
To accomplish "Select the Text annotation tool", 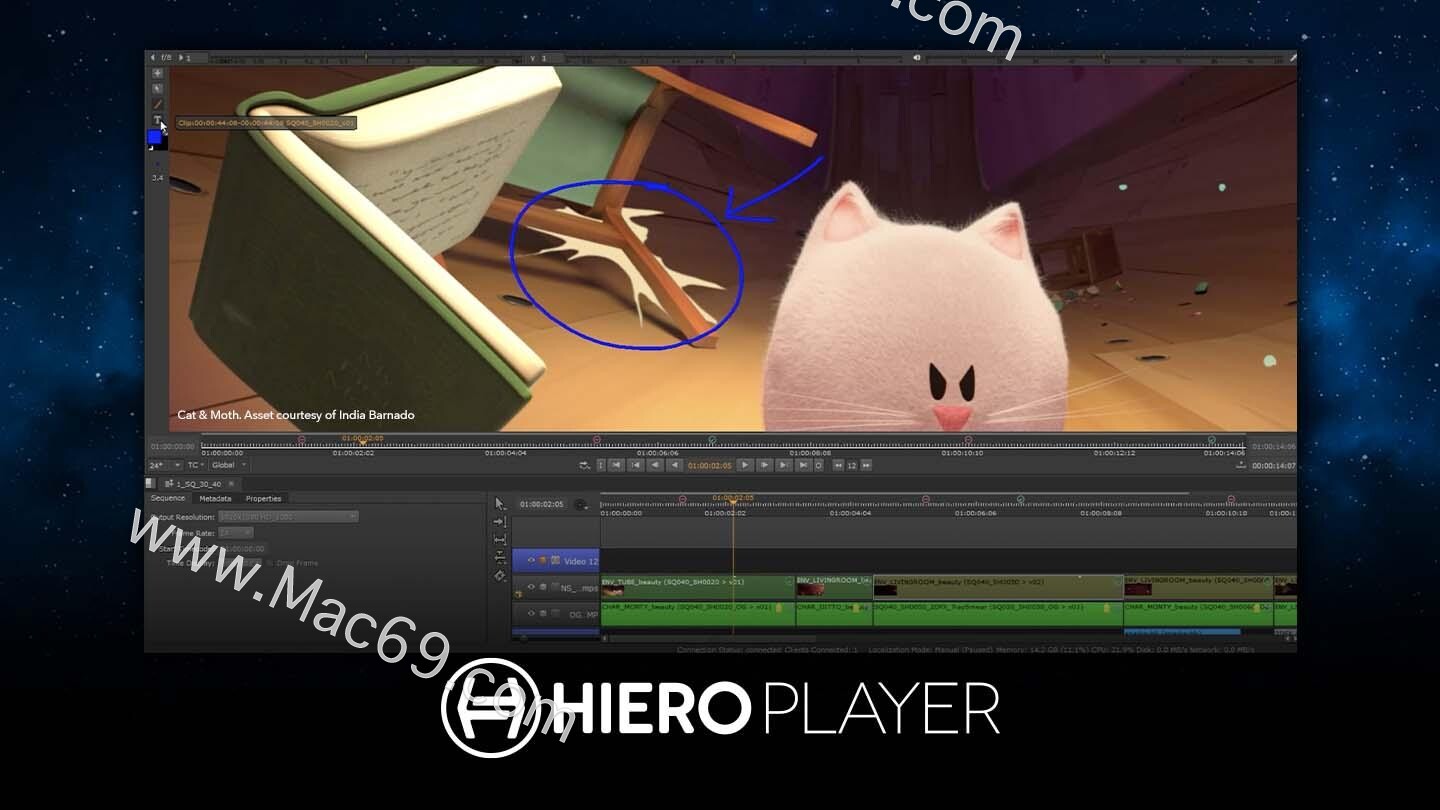I will (x=158, y=120).
